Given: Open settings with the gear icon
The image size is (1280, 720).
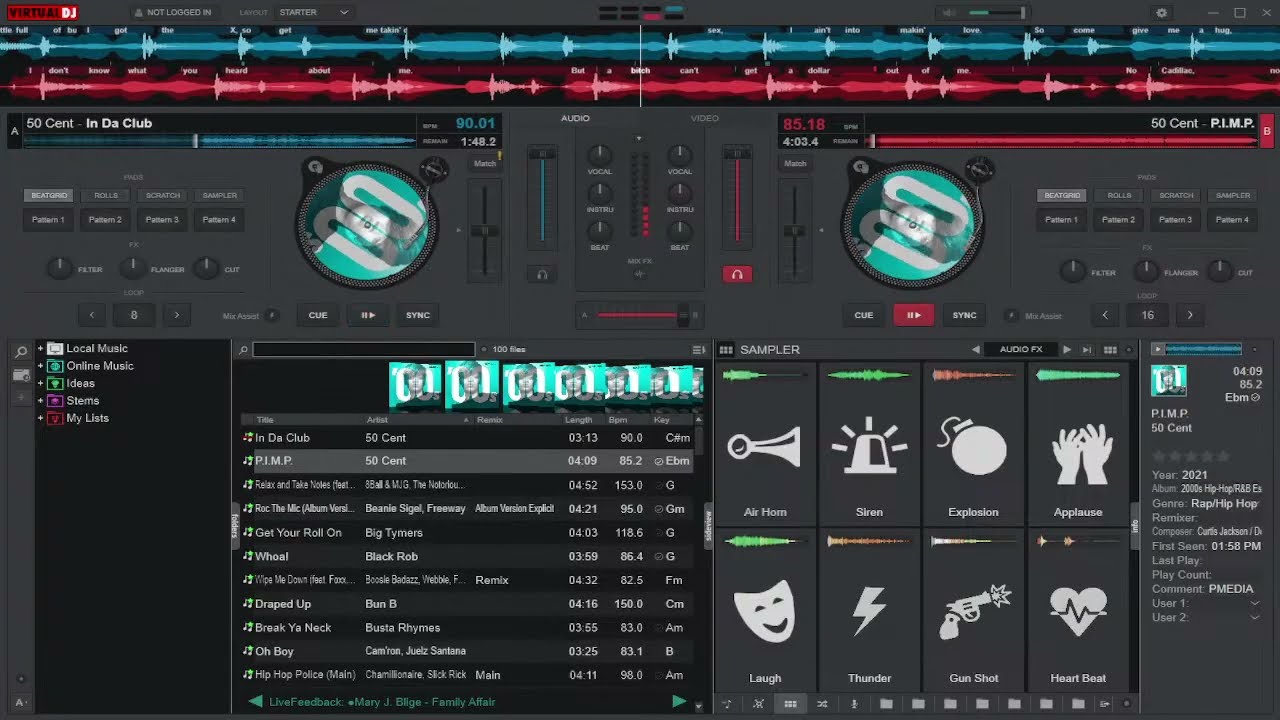Looking at the screenshot, I should click(x=1161, y=13).
